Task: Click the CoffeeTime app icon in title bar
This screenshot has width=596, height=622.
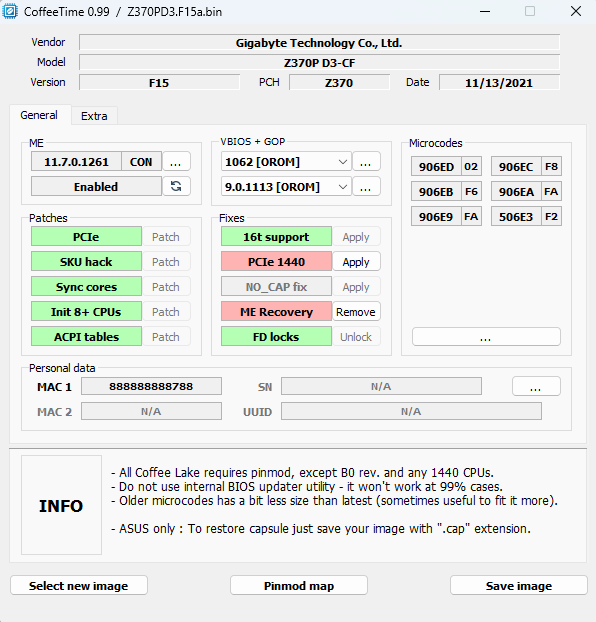Action: click(x=10, y=11)
